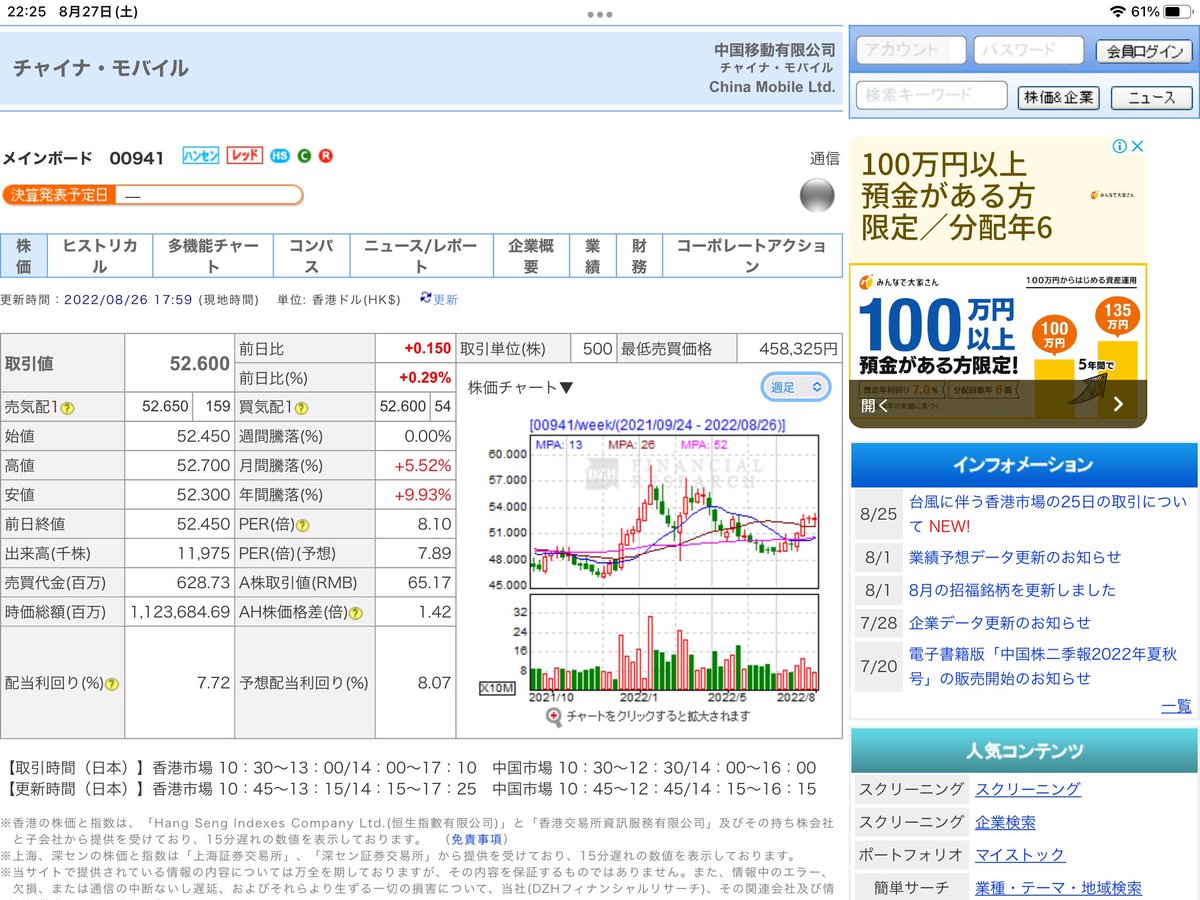Click help icon beside AH株価格差(倍)

356,612
